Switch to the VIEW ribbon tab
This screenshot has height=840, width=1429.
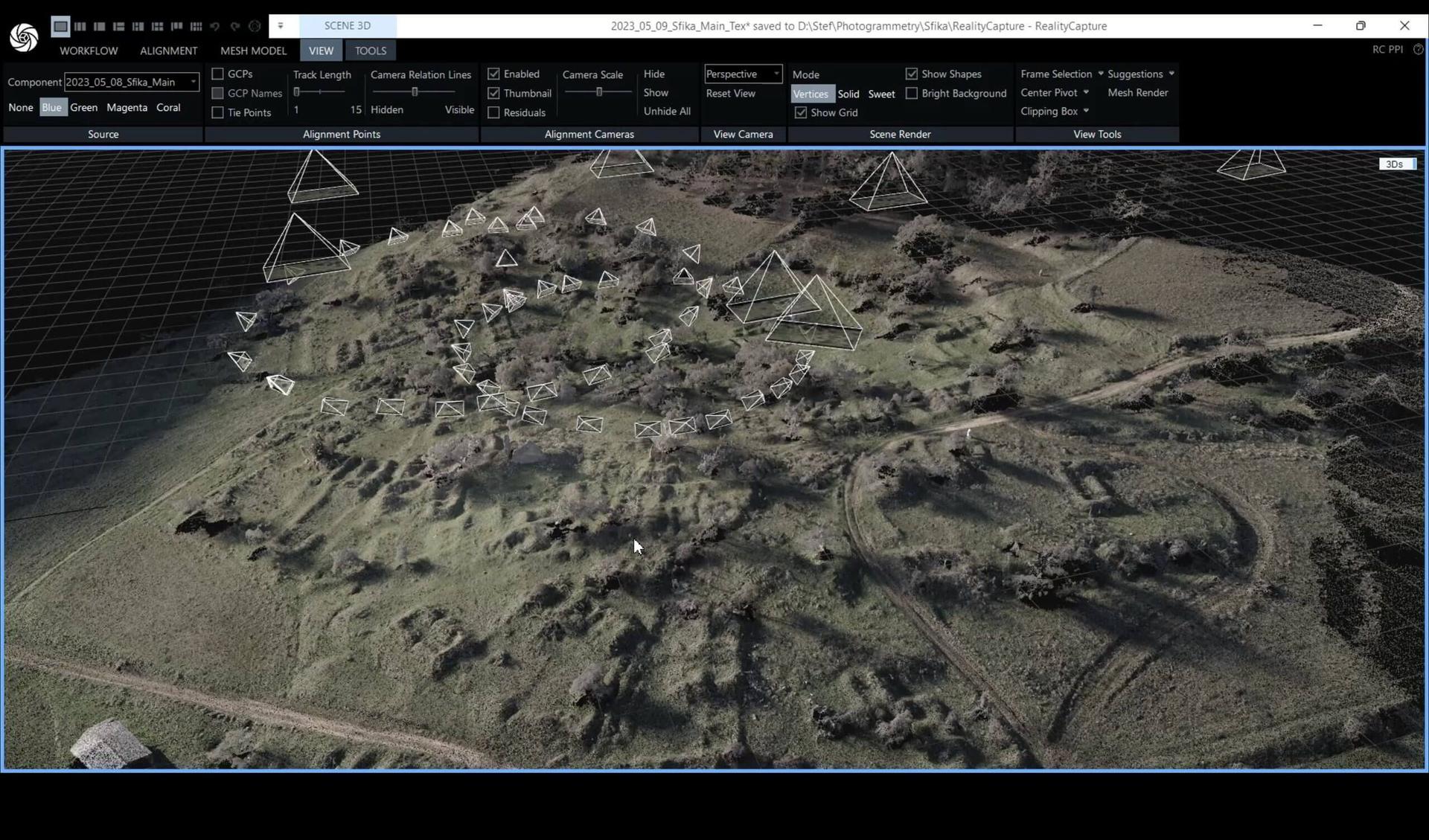tap(321, 51)
